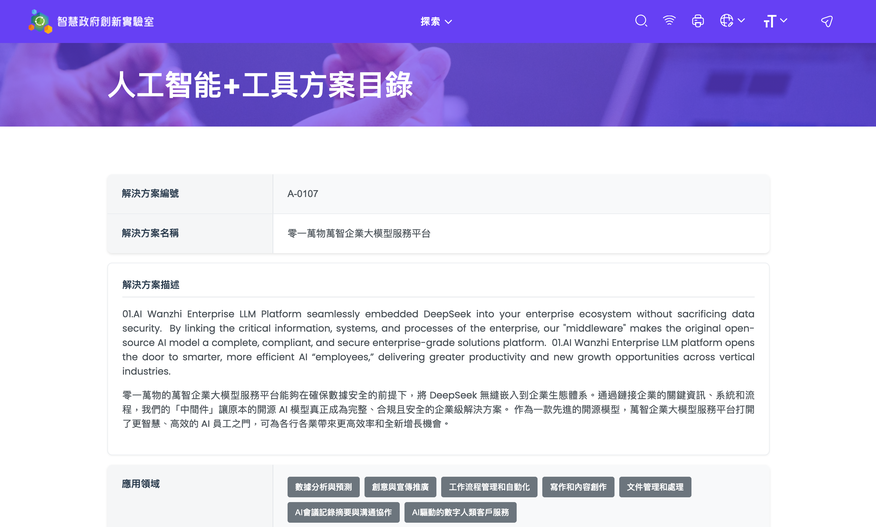The height and width of the screenshot is (527, 876).
Task: Select the 數據分析與預測 tag
Action: [x=323, y=487]
